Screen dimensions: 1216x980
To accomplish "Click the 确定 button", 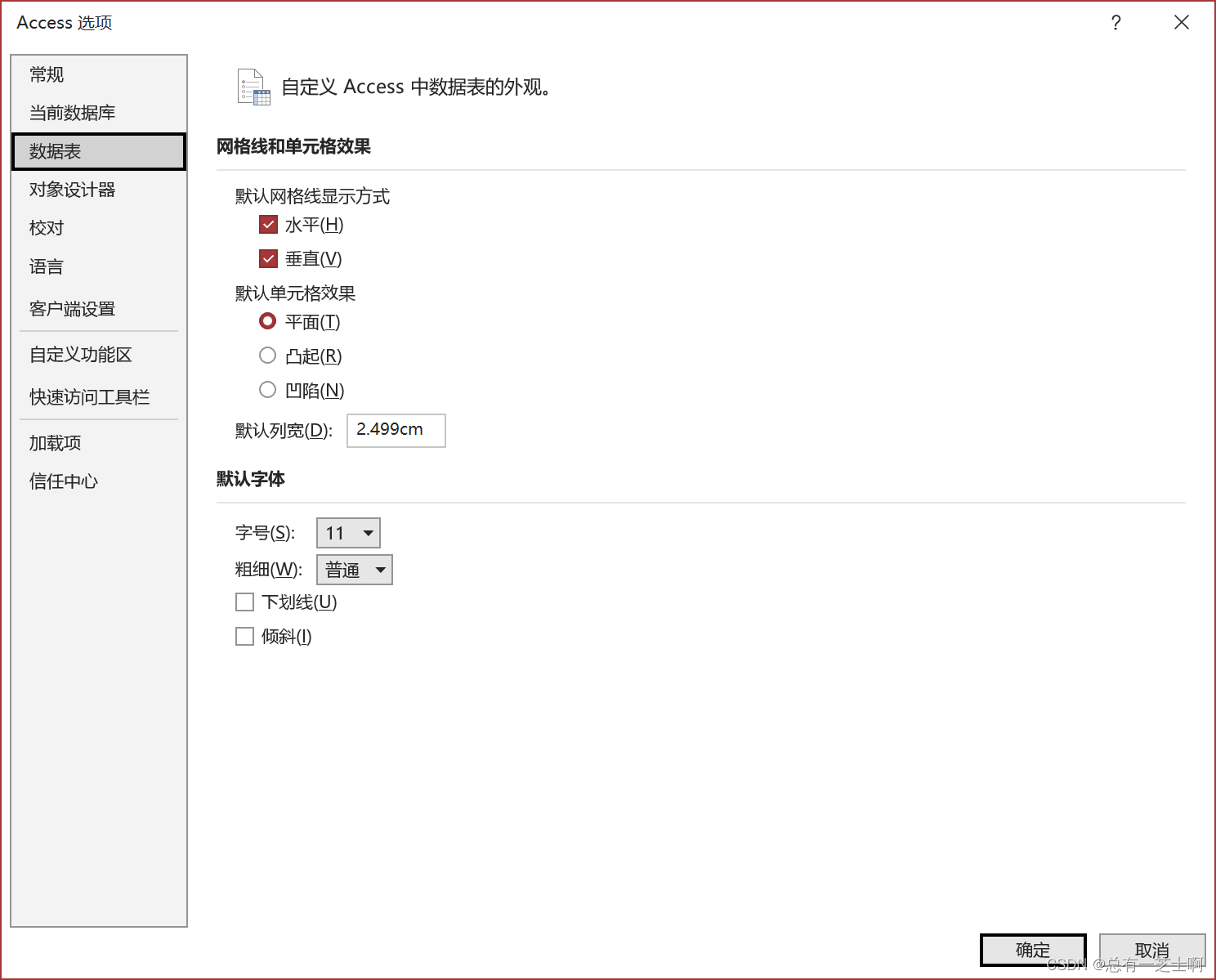I will point(1033,950).
